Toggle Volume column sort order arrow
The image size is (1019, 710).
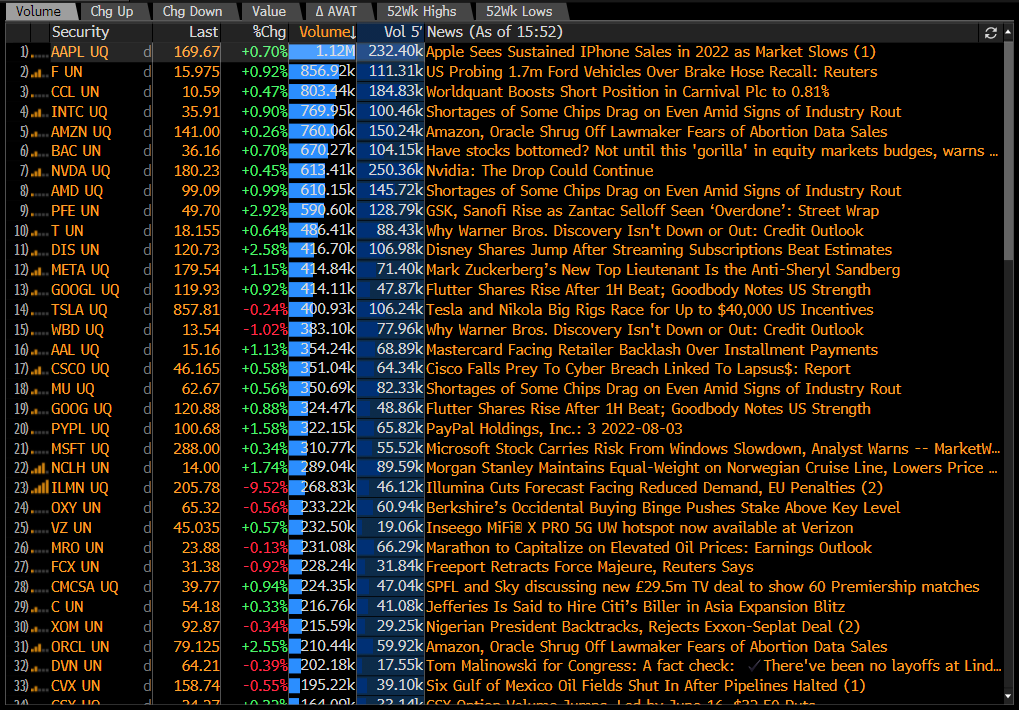click(x=353, y=32)
